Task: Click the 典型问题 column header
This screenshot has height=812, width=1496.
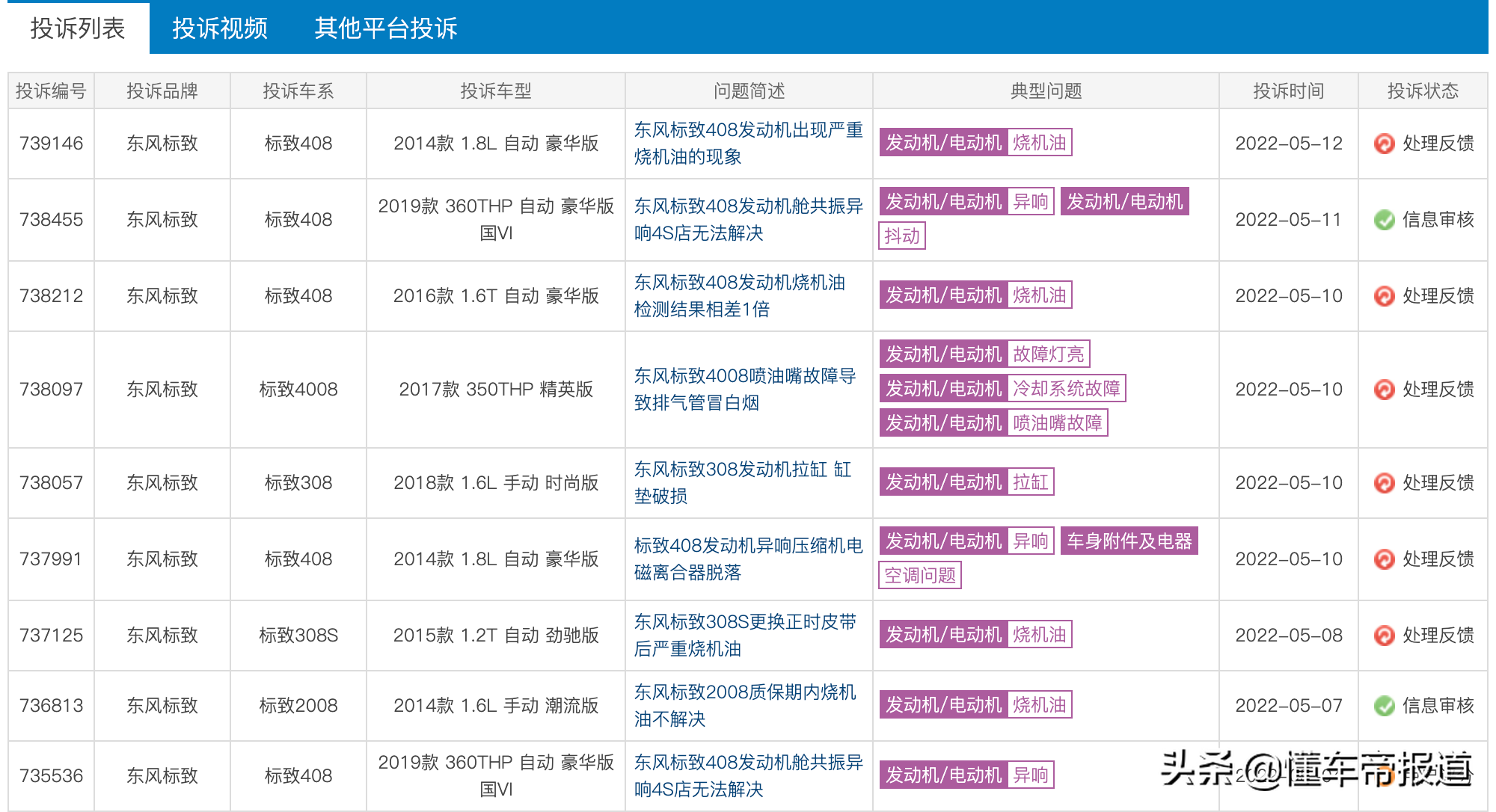Action: click(x=1046, y=91)
